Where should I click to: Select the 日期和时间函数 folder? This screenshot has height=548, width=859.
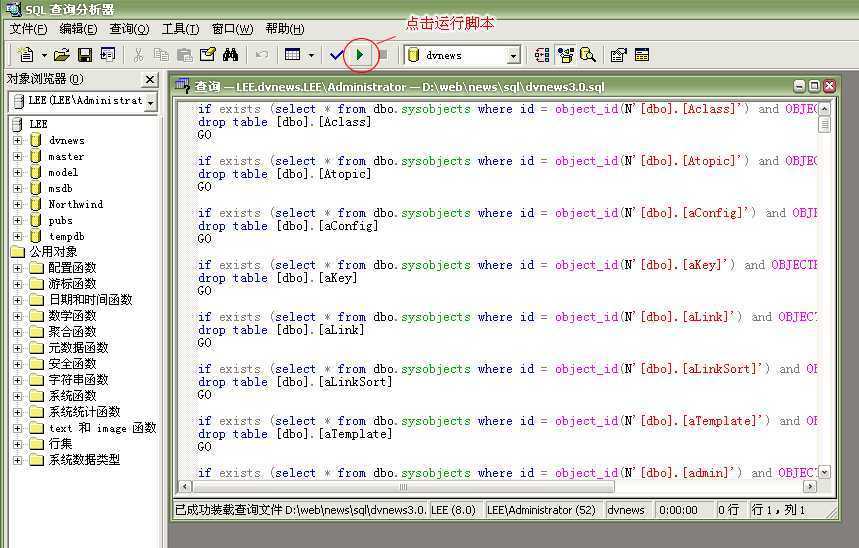tap(90, 300)
